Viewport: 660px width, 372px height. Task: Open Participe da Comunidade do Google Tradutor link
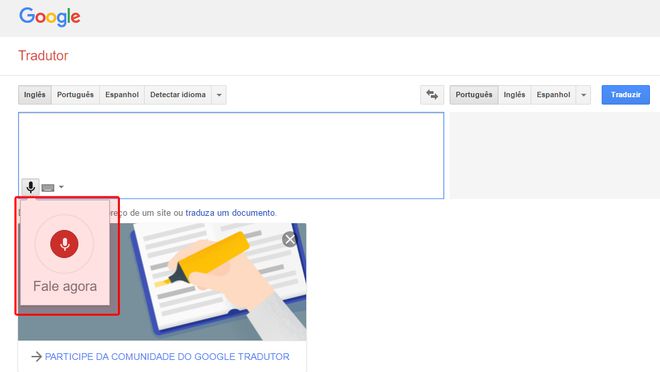coord(167,356)
